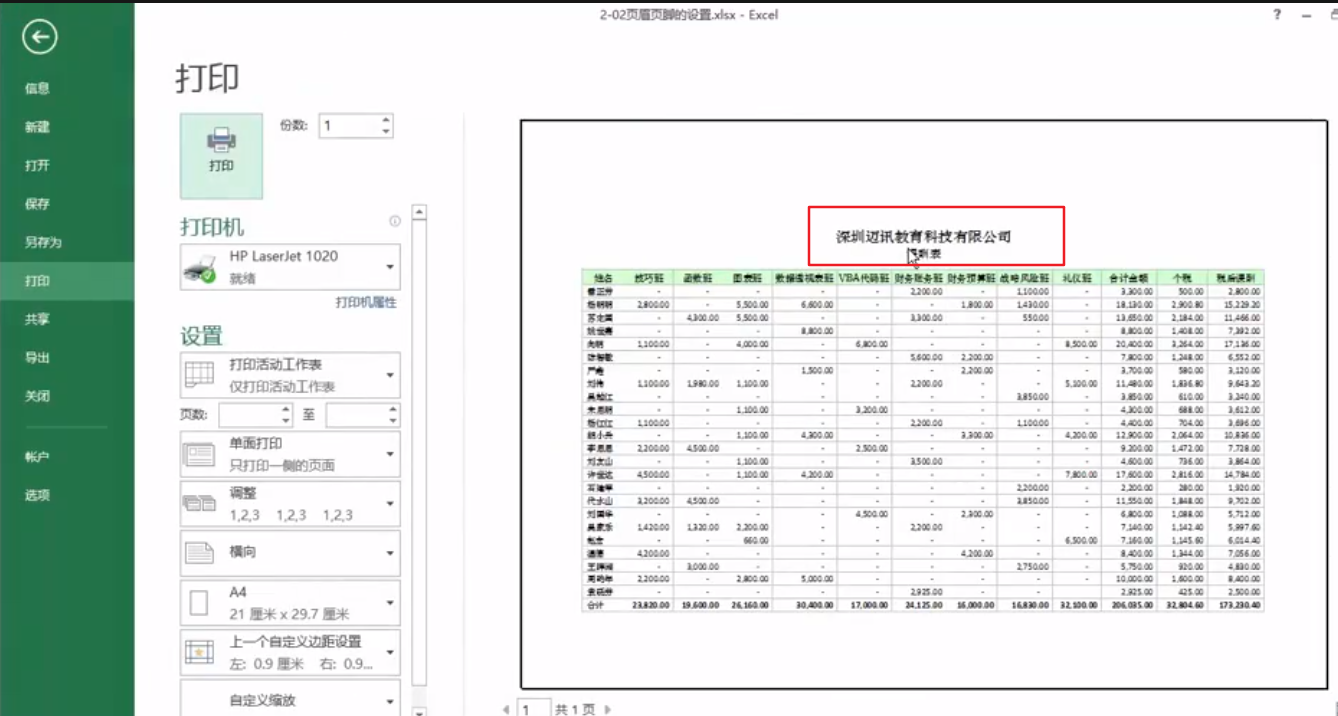The height and width of the screenshot is (716, 1338).
Task: Select 保存 in the sidebar
Action: click(x=37, y=204)
